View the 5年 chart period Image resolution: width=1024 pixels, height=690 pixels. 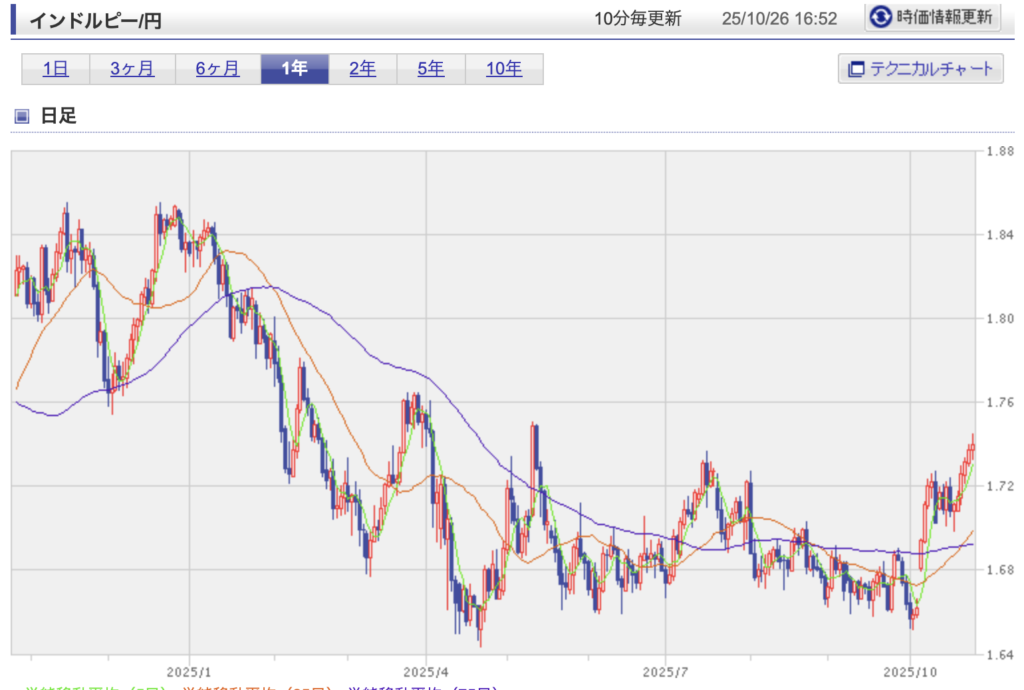tap(430, 69)
